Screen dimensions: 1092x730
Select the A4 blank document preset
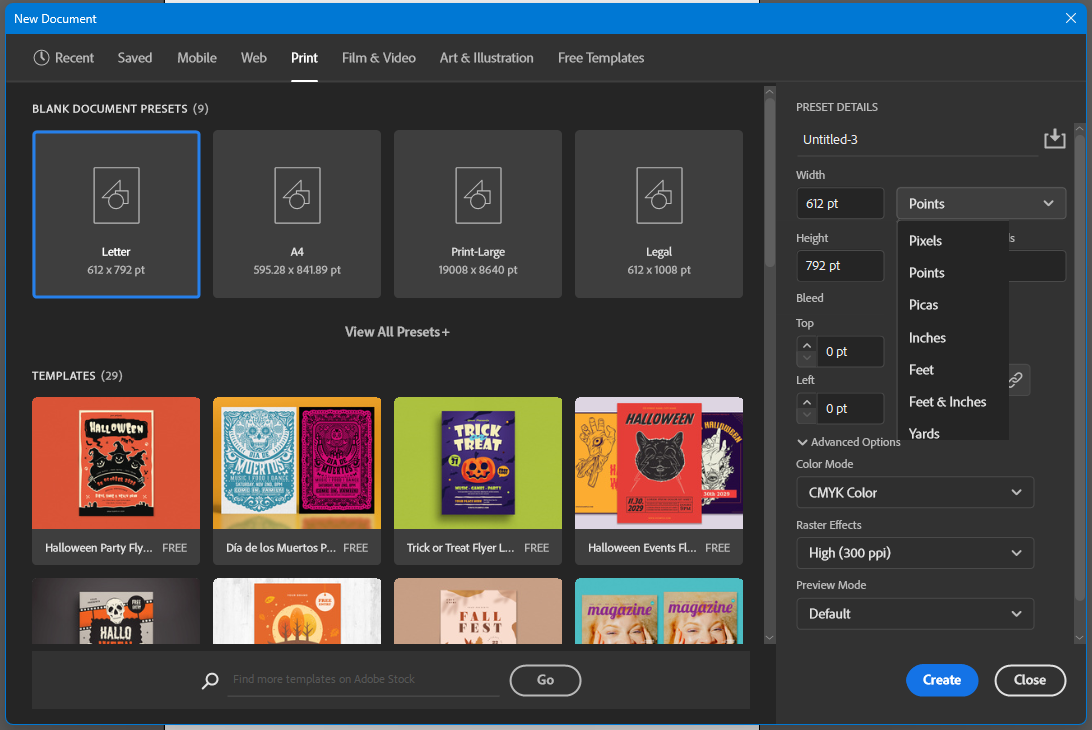[296, 214]
